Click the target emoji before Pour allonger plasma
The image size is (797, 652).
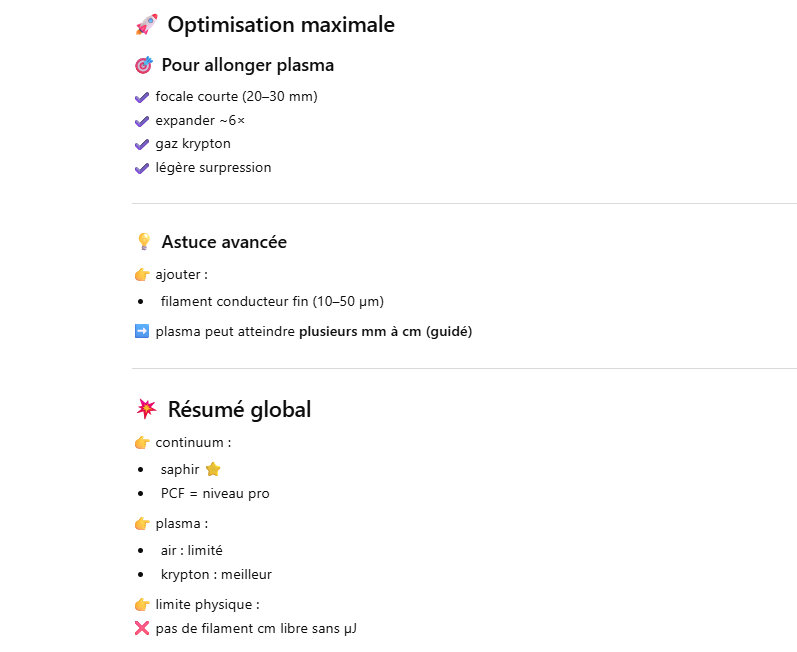143,65
